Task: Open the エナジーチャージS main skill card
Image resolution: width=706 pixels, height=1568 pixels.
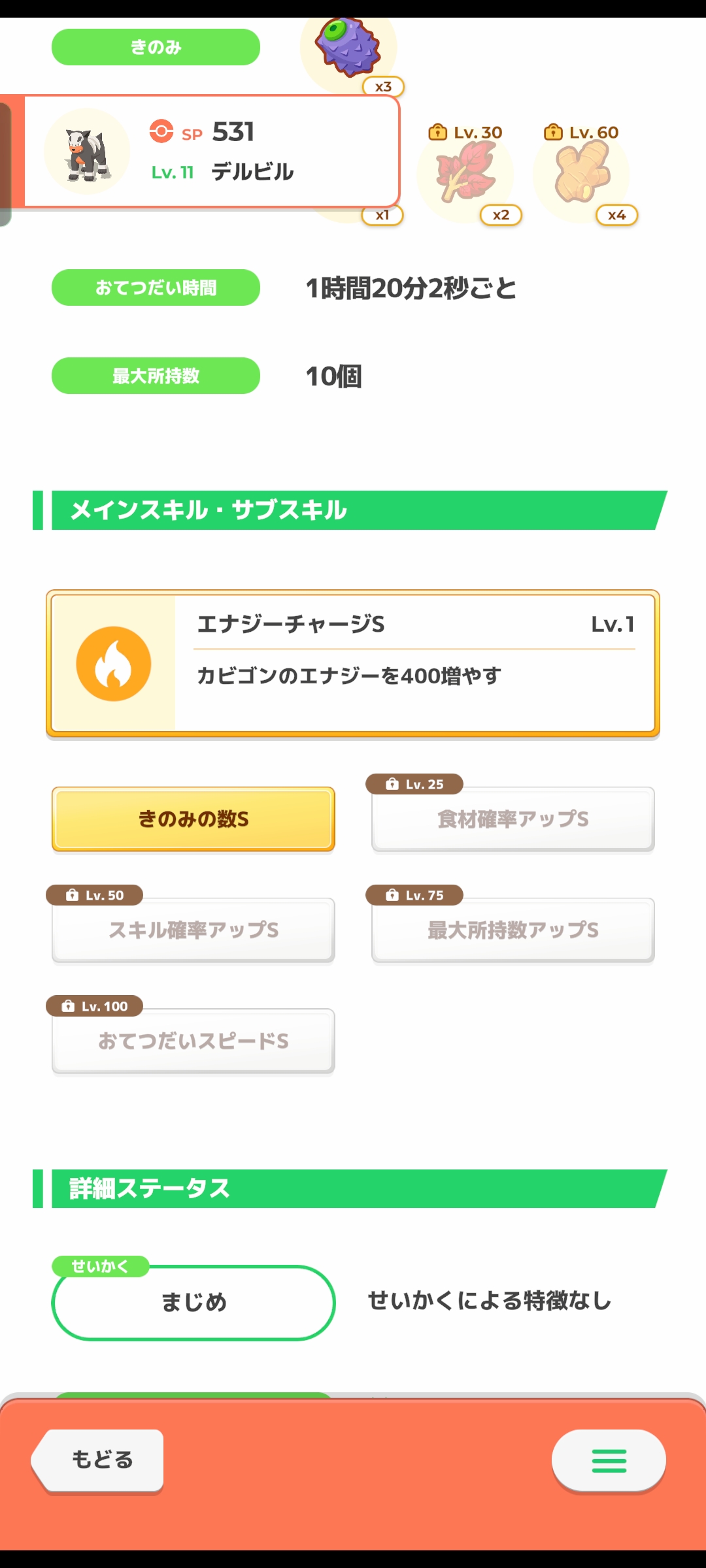Action: coord(353,664)
